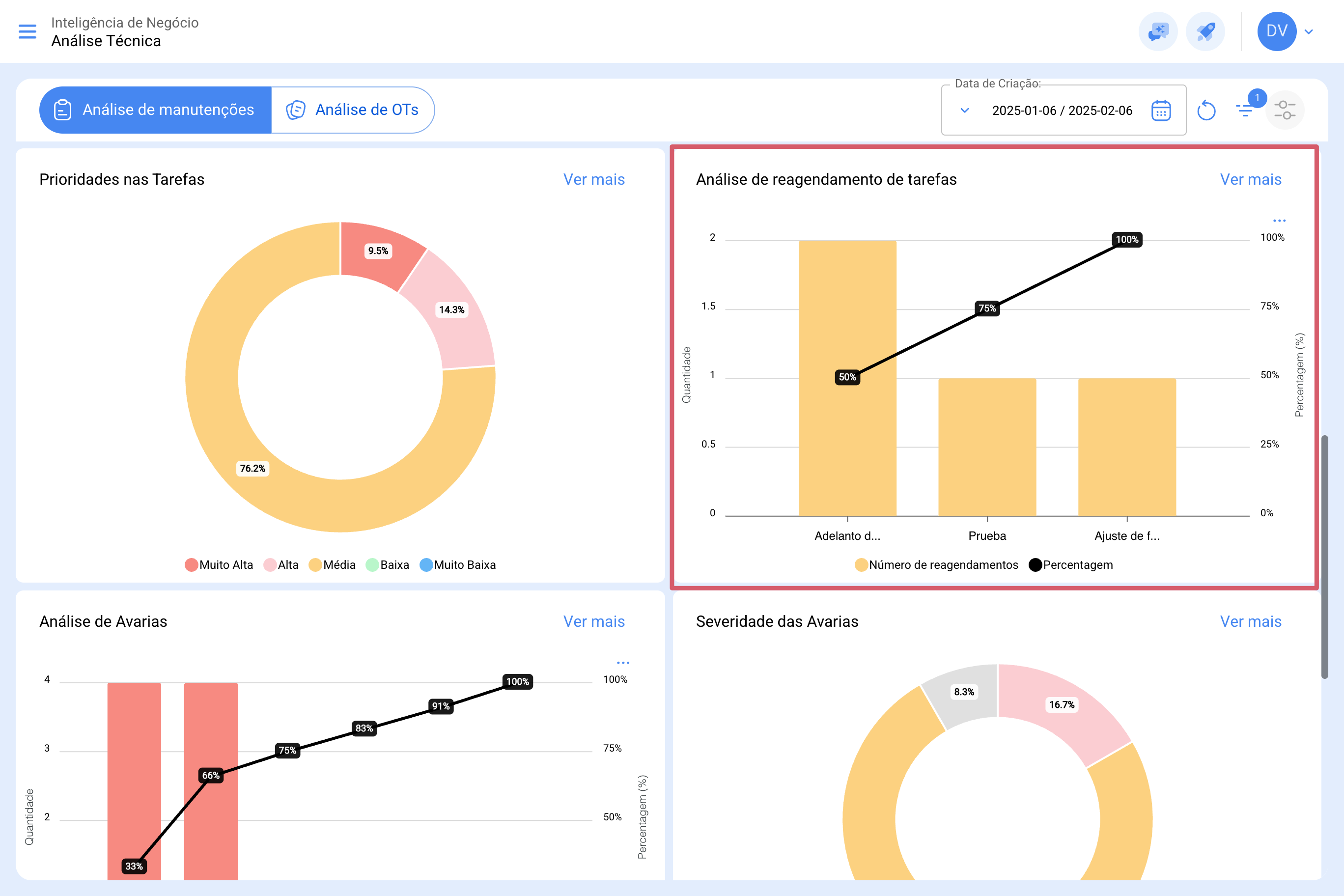The image size is (1344, 896).
Task: Open Ver mais for Prioridades nas Tarefas
Action: point(594,179)
